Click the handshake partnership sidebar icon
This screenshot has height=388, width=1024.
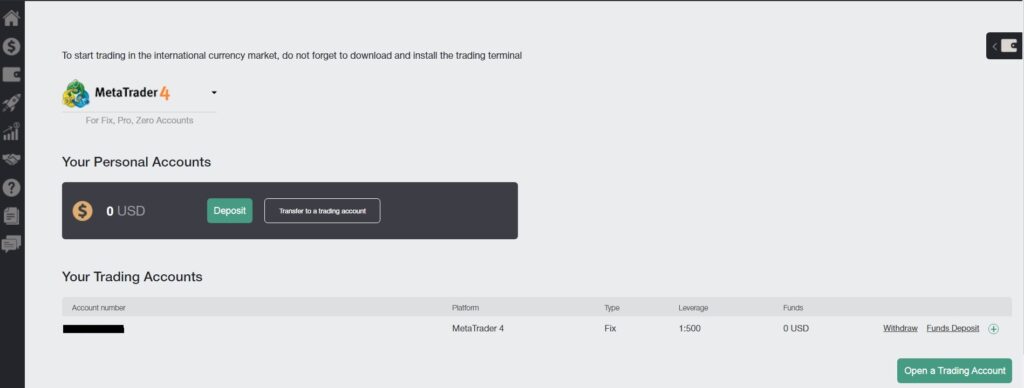[x=12, y=159]
